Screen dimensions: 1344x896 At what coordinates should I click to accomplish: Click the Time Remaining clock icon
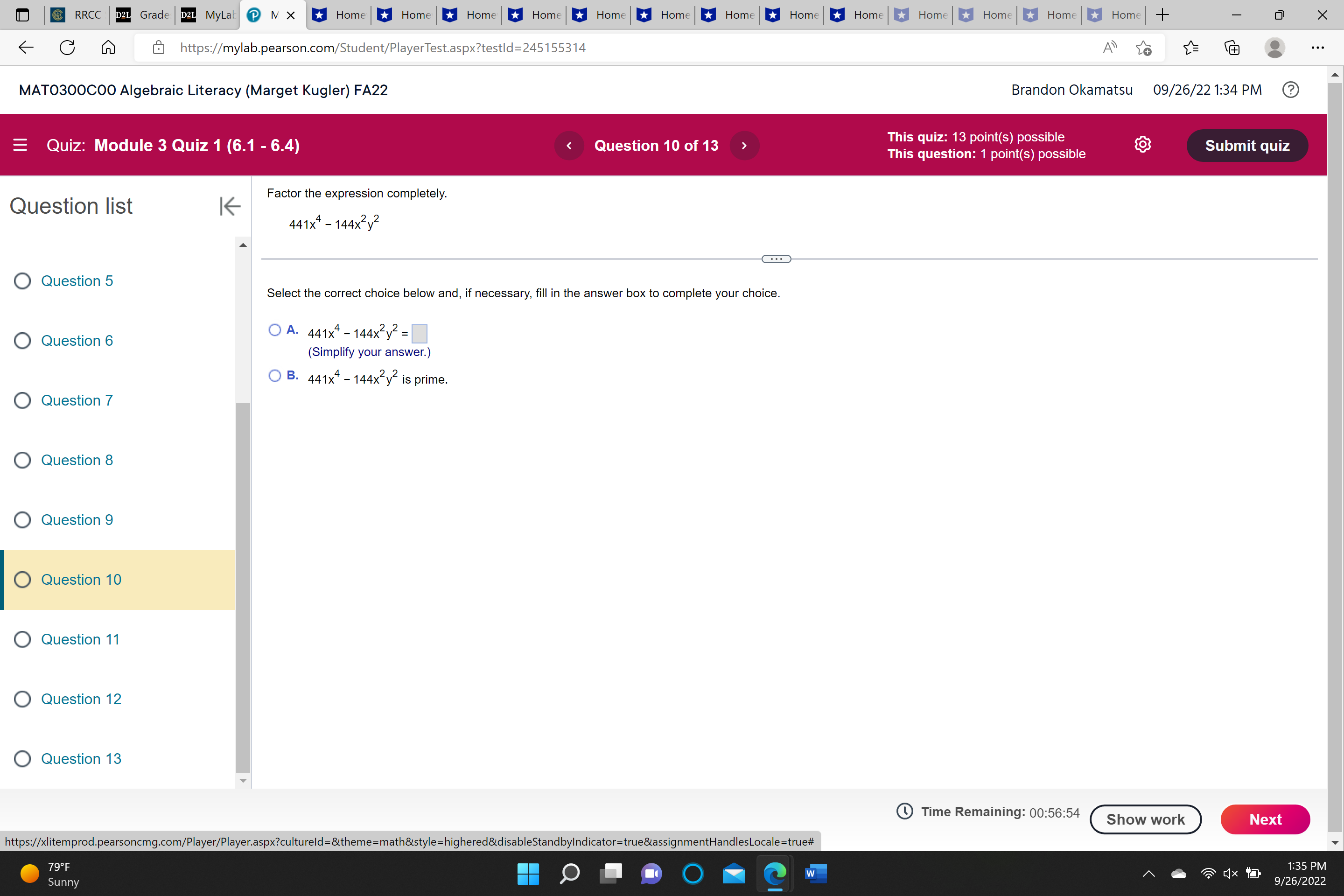coord(904,812)
